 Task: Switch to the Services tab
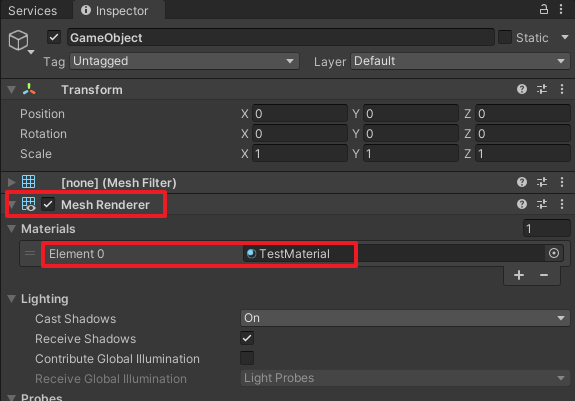point(33,11)
